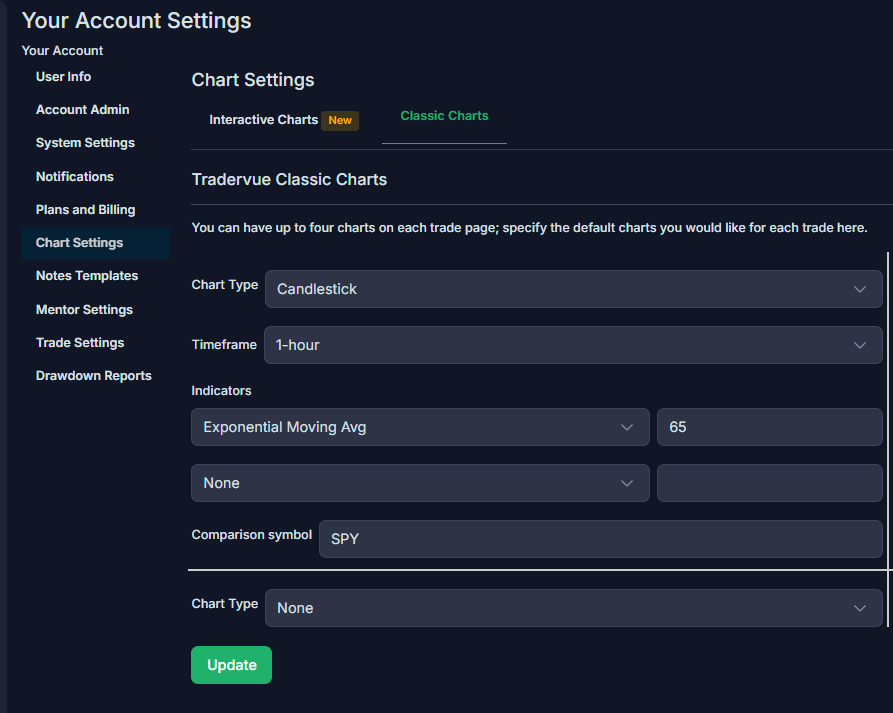Viewport: 893px width, 713px height.
Task: Click the Indicators label
Action: tap(221, 391)
